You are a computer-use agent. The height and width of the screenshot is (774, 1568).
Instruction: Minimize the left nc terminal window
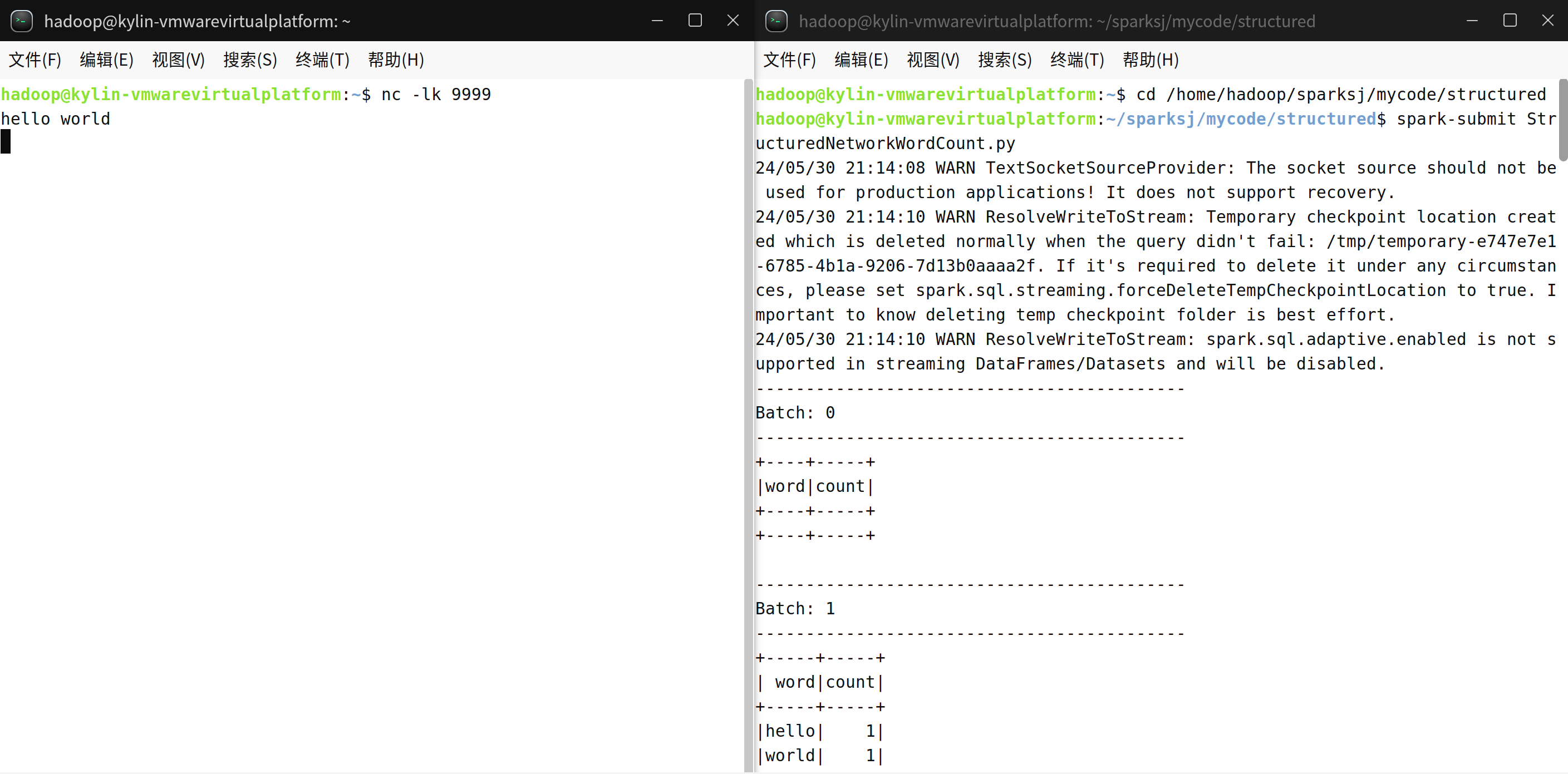[x=657, y=21]
